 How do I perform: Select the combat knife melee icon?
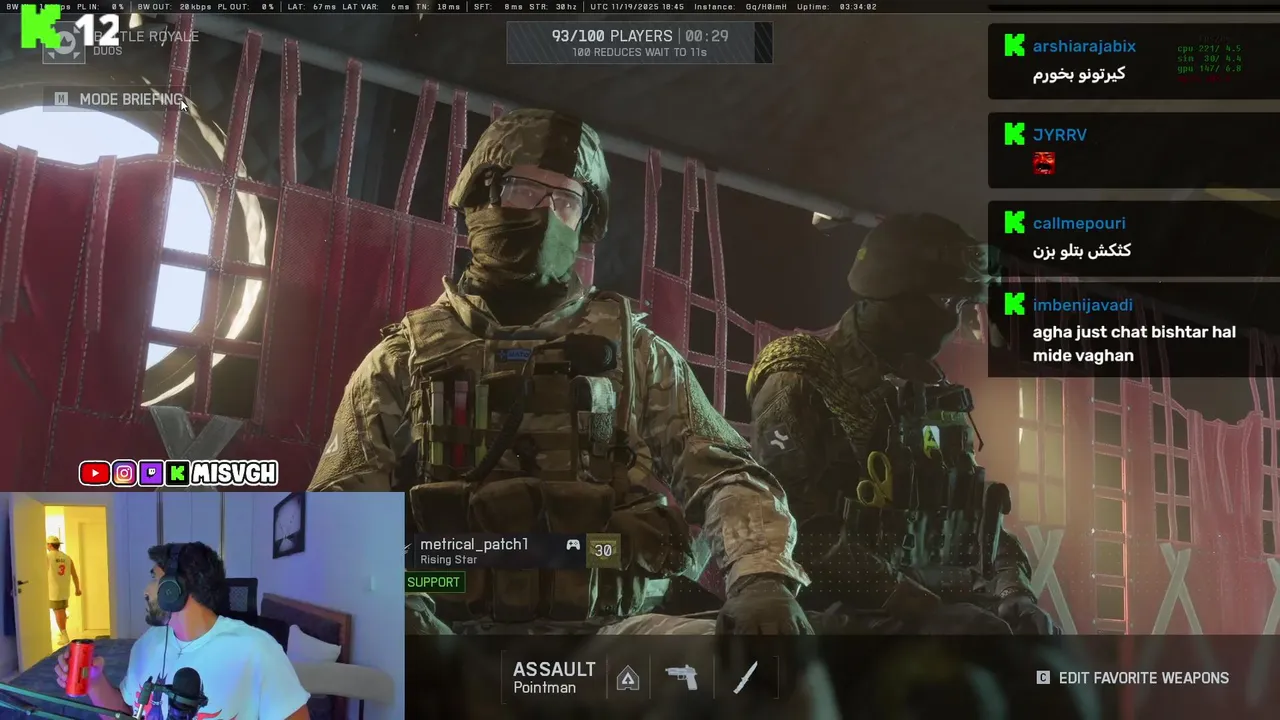click(746, 677)
